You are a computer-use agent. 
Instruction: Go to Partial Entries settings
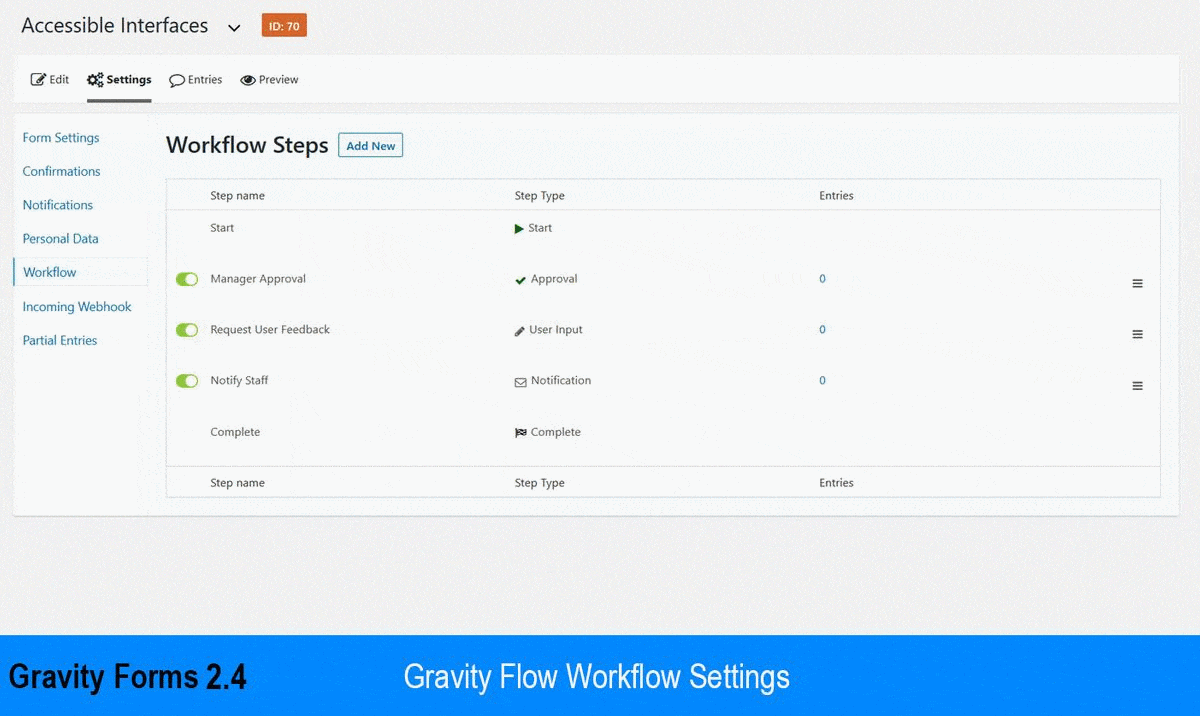[x=60, y=340]
